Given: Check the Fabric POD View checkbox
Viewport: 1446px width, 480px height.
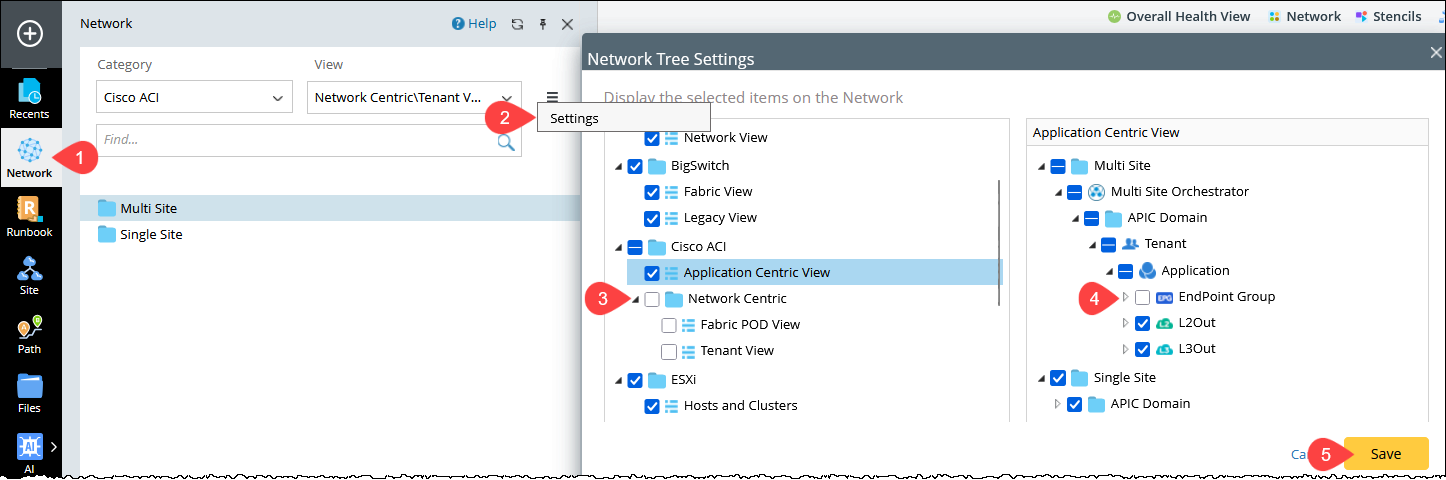Looking at the screenshot, I should (669, 325).
